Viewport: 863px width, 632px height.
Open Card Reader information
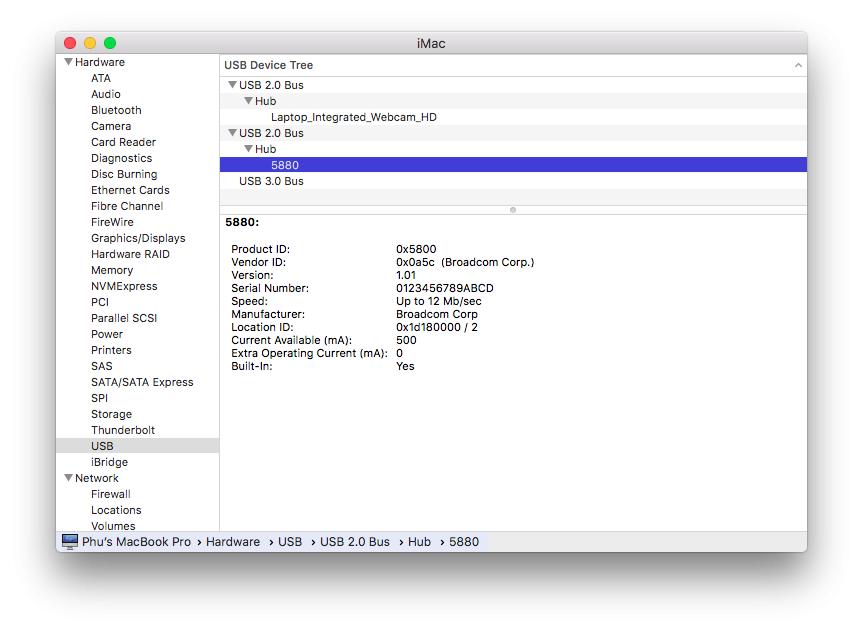(x=123, y=142)
